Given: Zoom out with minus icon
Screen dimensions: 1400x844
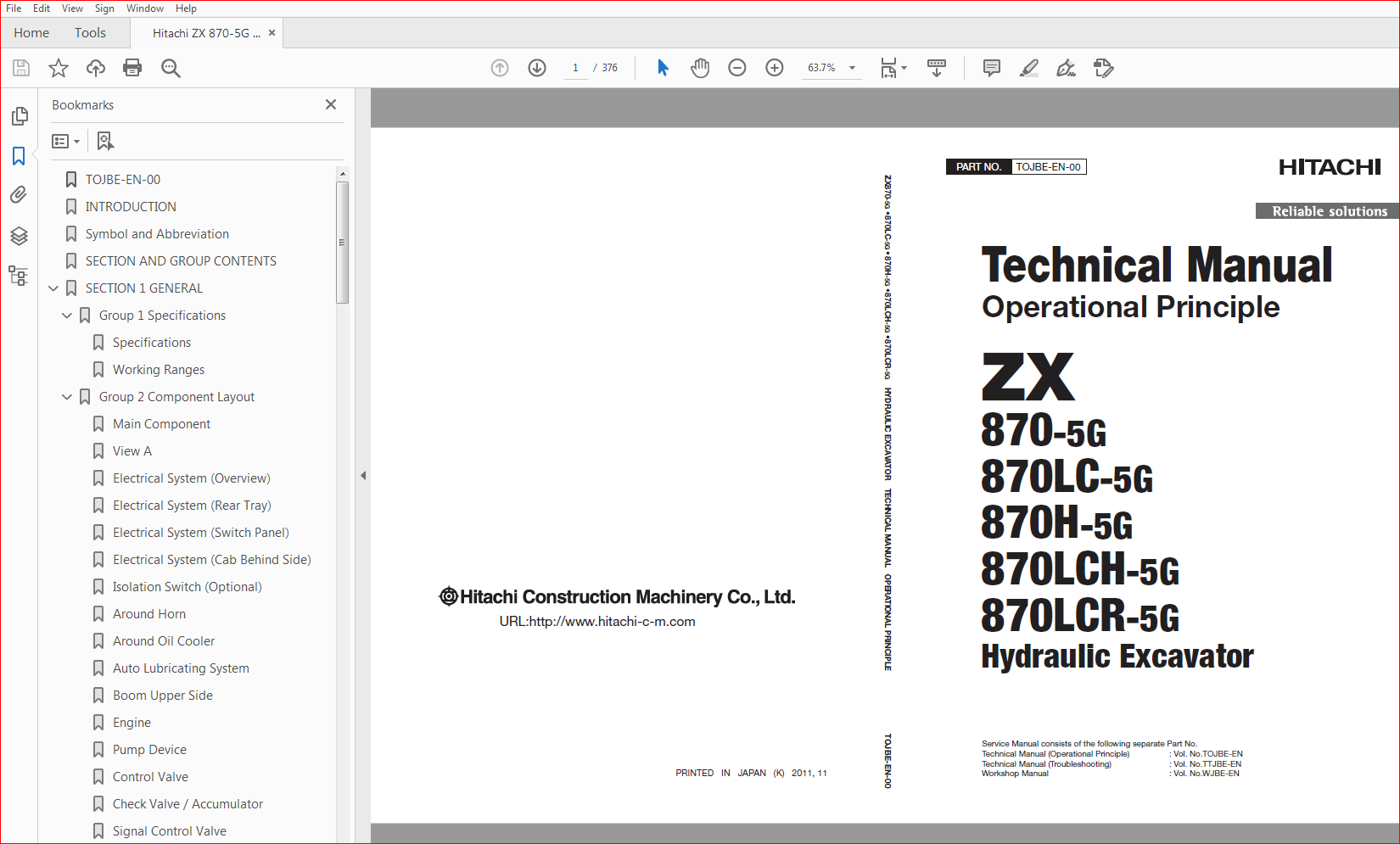Looking at the screenshot, I should point(737,68).
